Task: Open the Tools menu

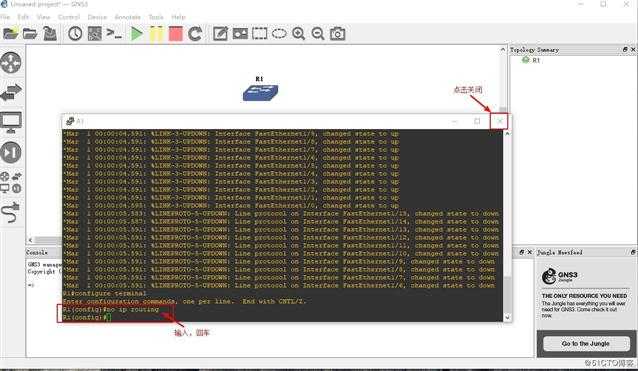Action: point(156,17)
